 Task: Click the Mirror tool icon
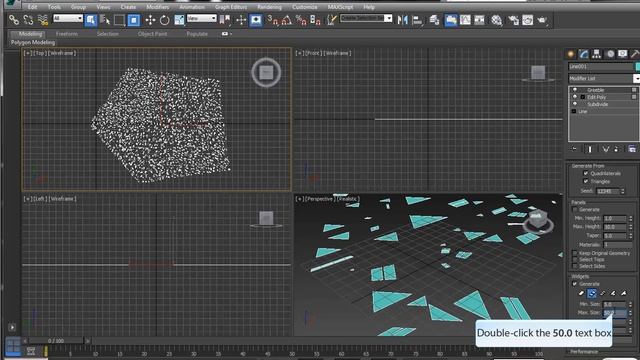[x=402, y=20]
